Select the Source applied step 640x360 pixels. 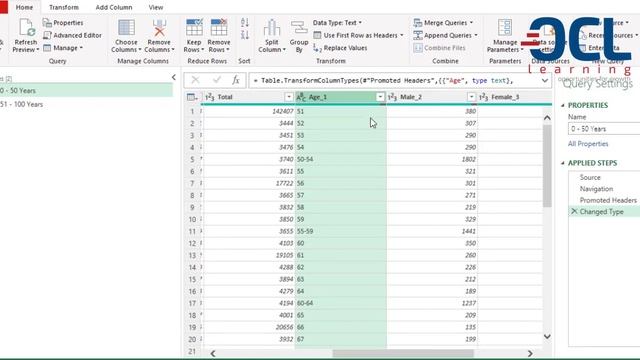(x=590, y=178)
